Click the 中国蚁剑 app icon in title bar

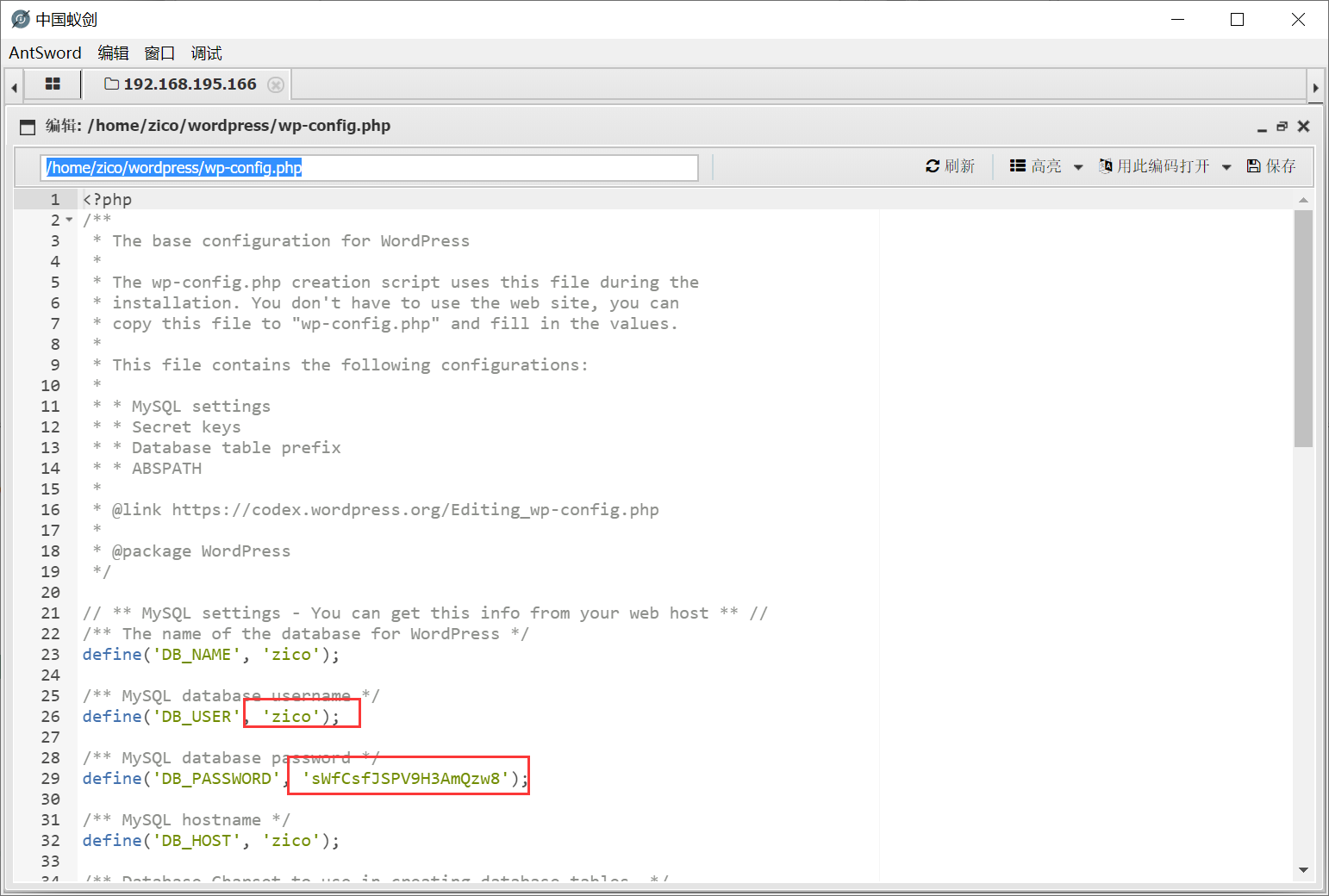click(x=21, y=19)
